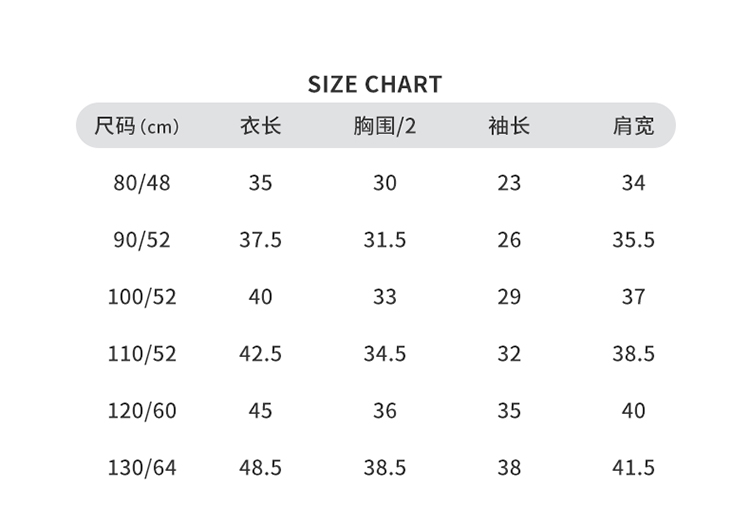Select the 48.5 length for size 130/64
Image resolution: width=750 pixels, height=506 pixels.
[x=260, y=468]
